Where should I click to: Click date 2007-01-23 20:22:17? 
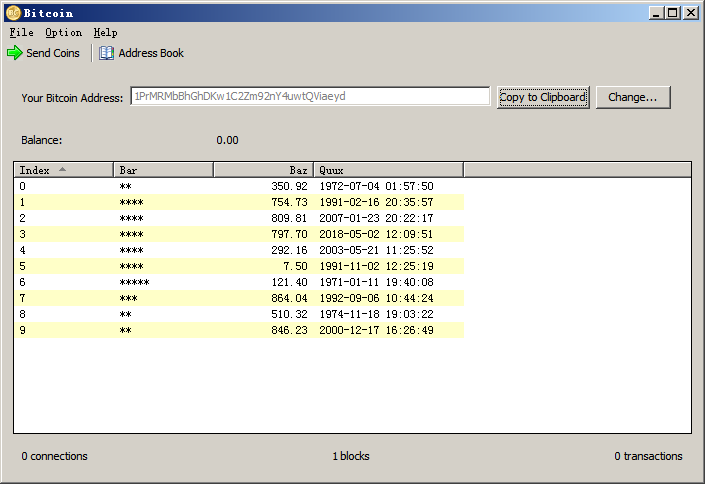click(x=376, y=218)
